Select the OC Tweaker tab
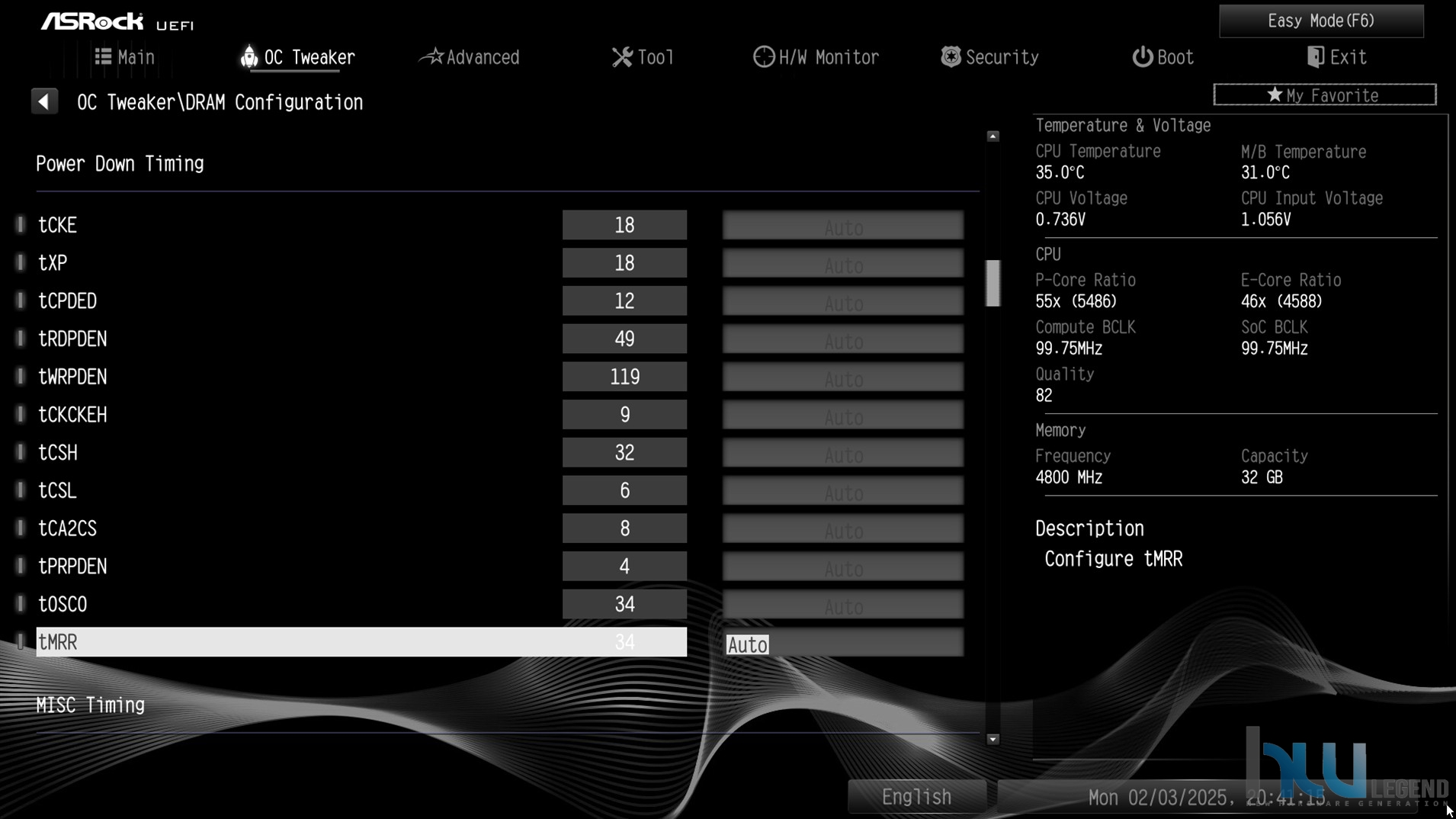The image size is (1456, 819). pos(297,57)
